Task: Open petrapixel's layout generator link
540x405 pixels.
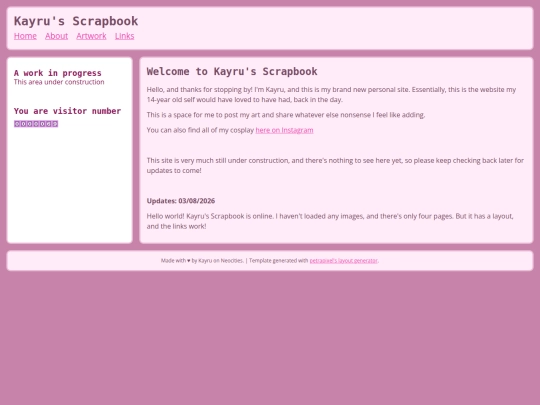Action: click(343, 261)
